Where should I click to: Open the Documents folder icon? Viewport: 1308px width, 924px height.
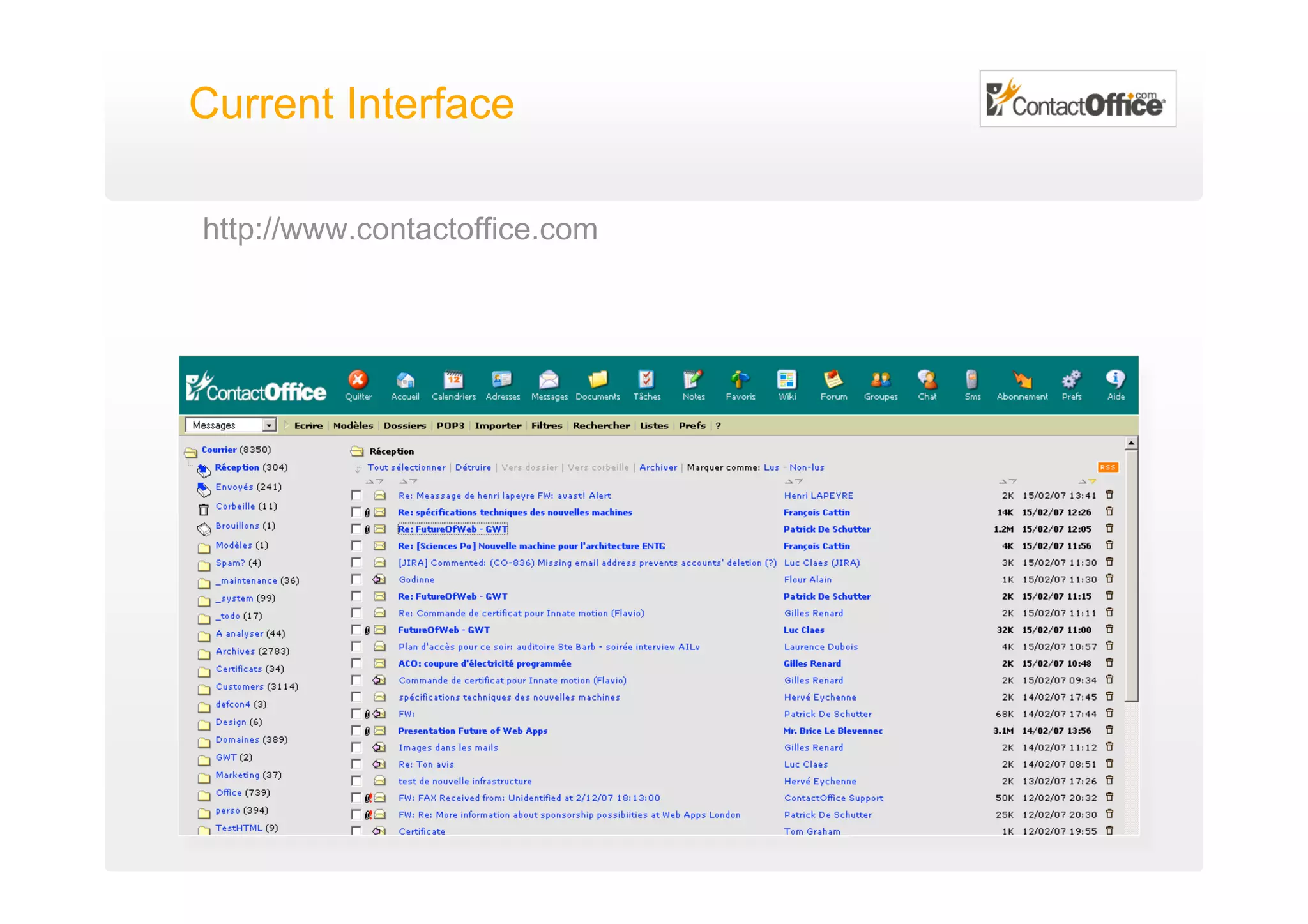[x=598, y=380]
